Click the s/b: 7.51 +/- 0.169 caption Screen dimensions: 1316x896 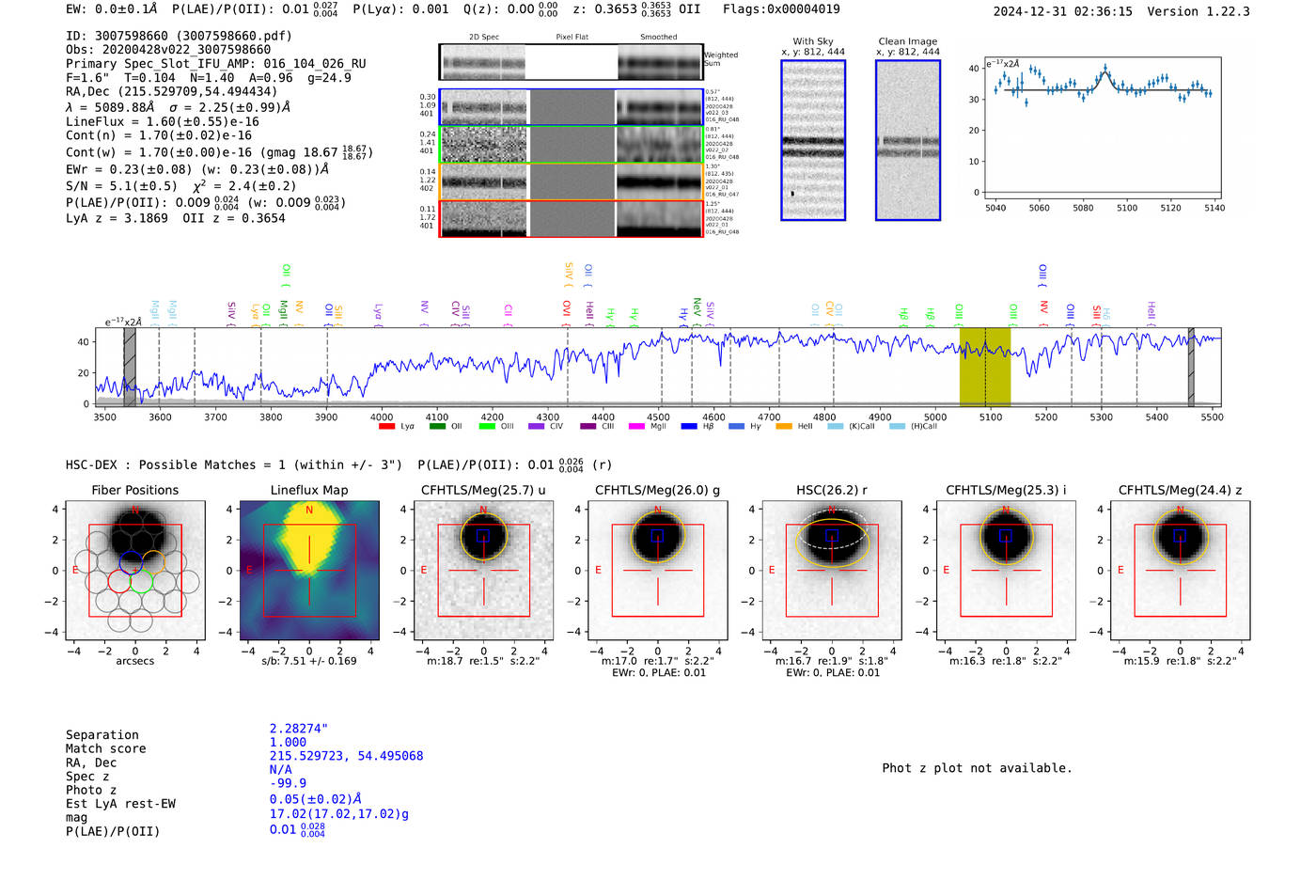tap(309, 661)
